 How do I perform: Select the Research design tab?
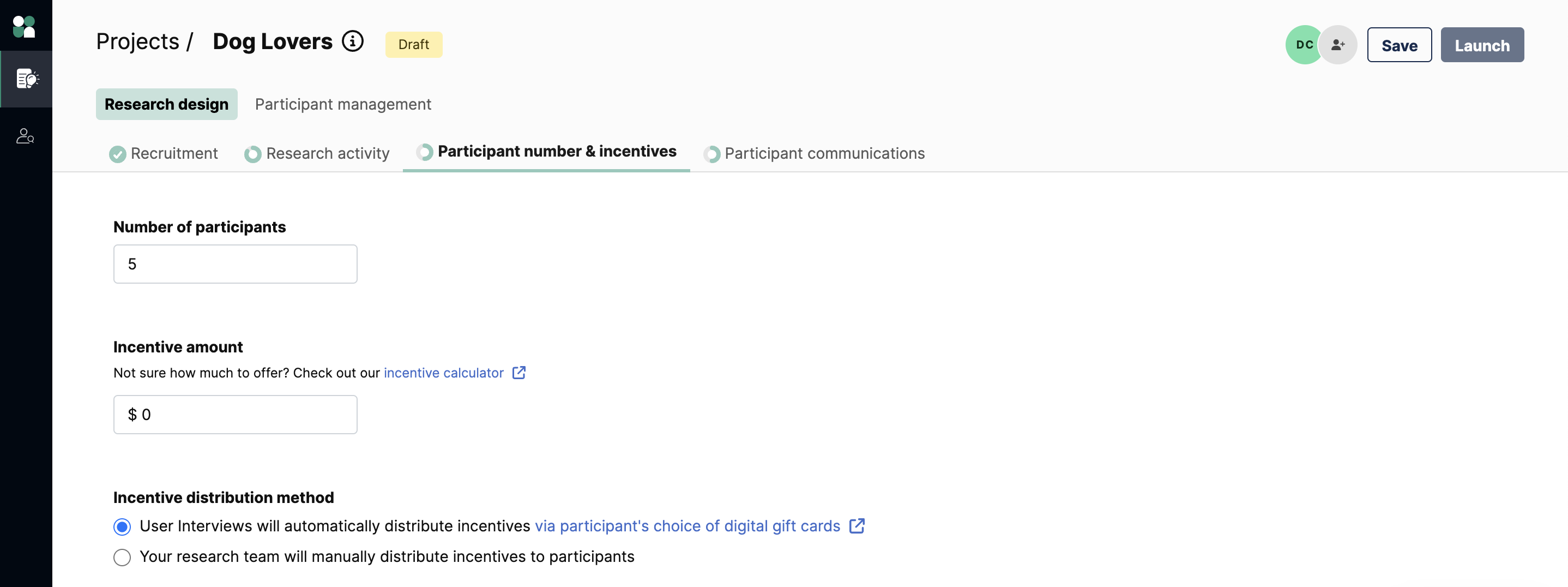167,104
